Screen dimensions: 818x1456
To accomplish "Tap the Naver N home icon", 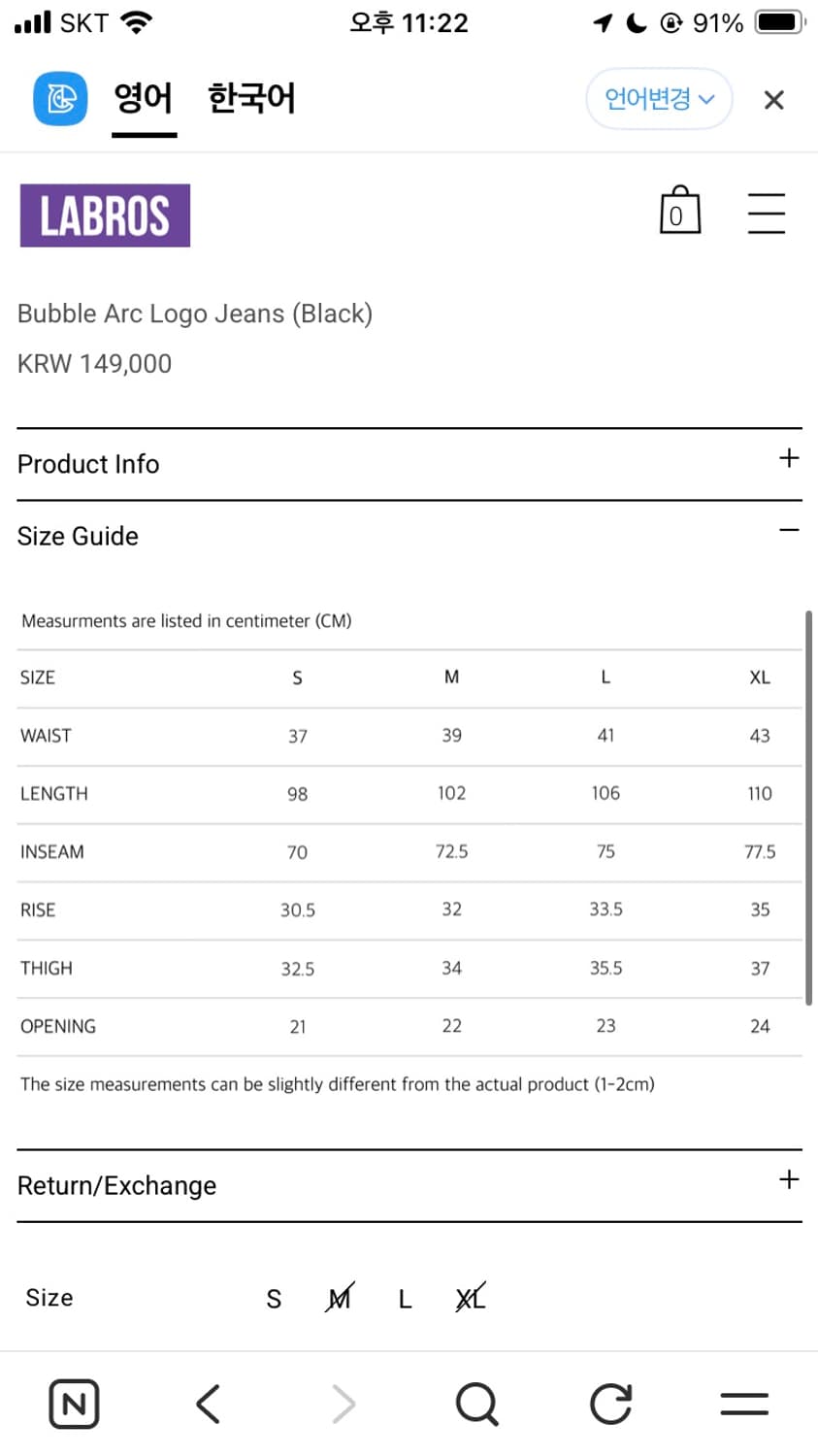I will click(74, 1404).
